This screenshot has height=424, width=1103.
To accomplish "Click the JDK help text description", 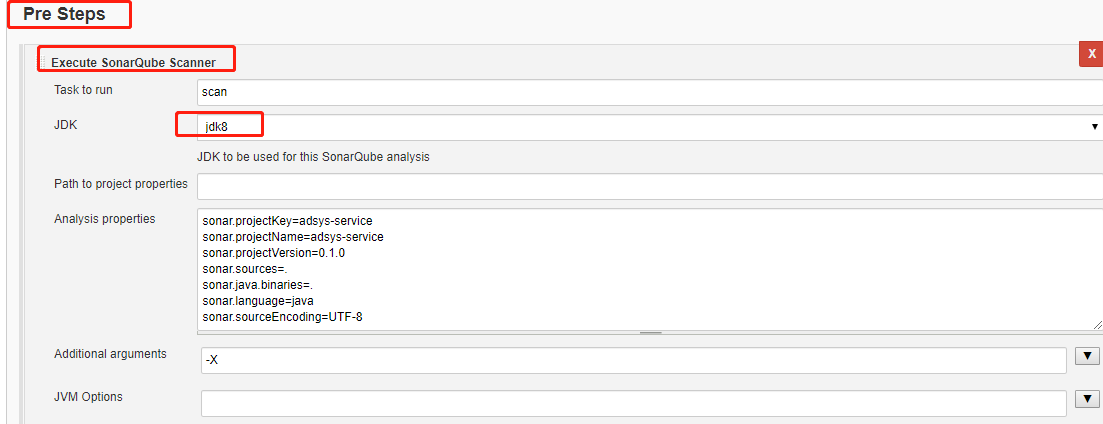I will click(x=314, y=157).
